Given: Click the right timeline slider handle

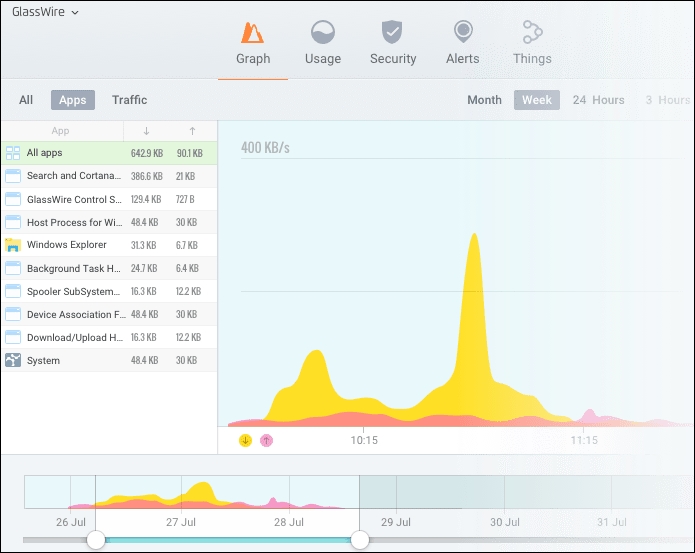Looking at the screenshot, I should tap(360, 540).
